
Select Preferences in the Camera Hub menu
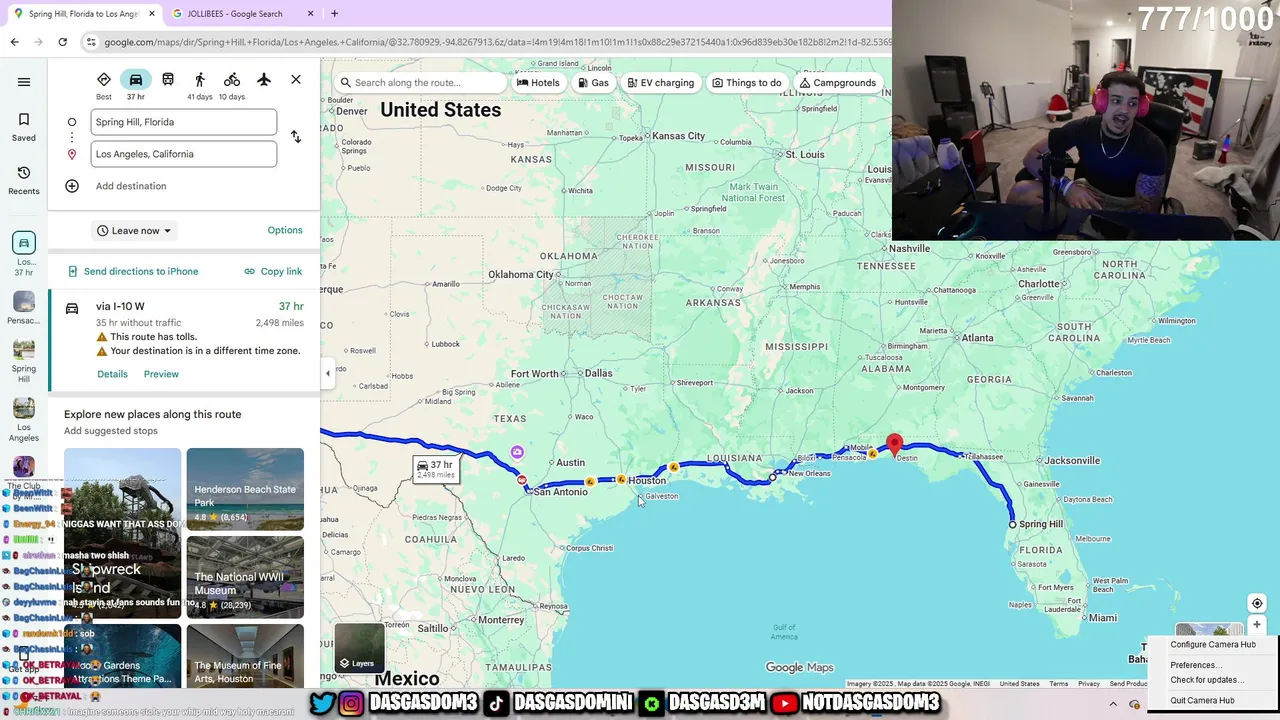point(1196,665)
